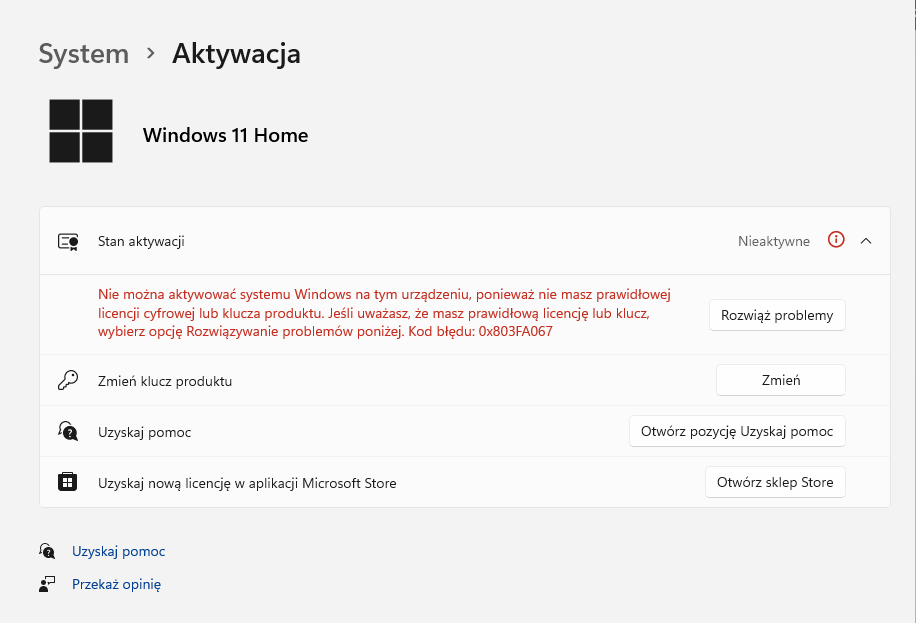
Task: Click the help icon beside the bottom Uzyskaj pomoc link
Action: pyautogui.click(x=47, y=551)
